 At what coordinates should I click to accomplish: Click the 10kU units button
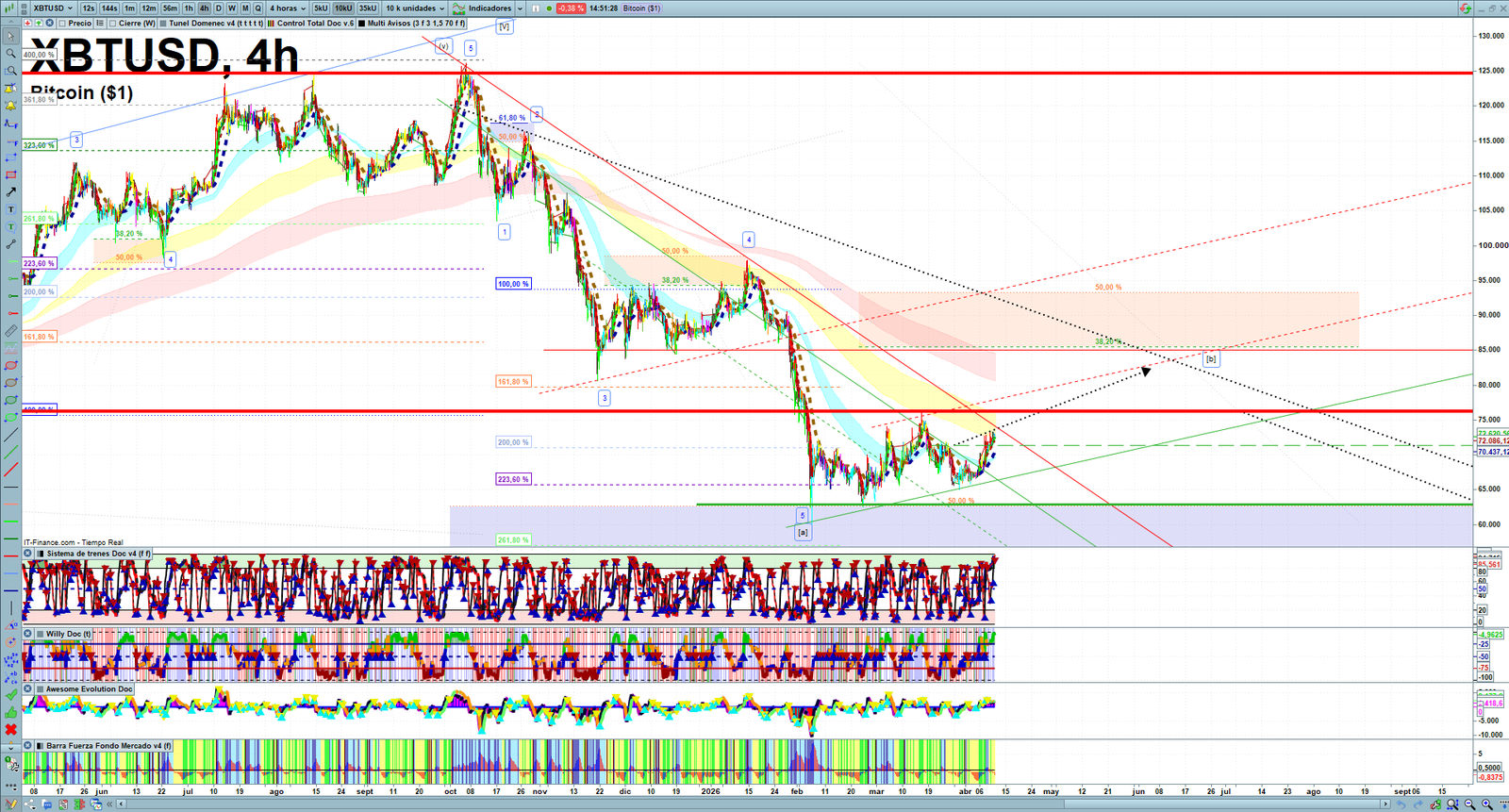point(343,8)
